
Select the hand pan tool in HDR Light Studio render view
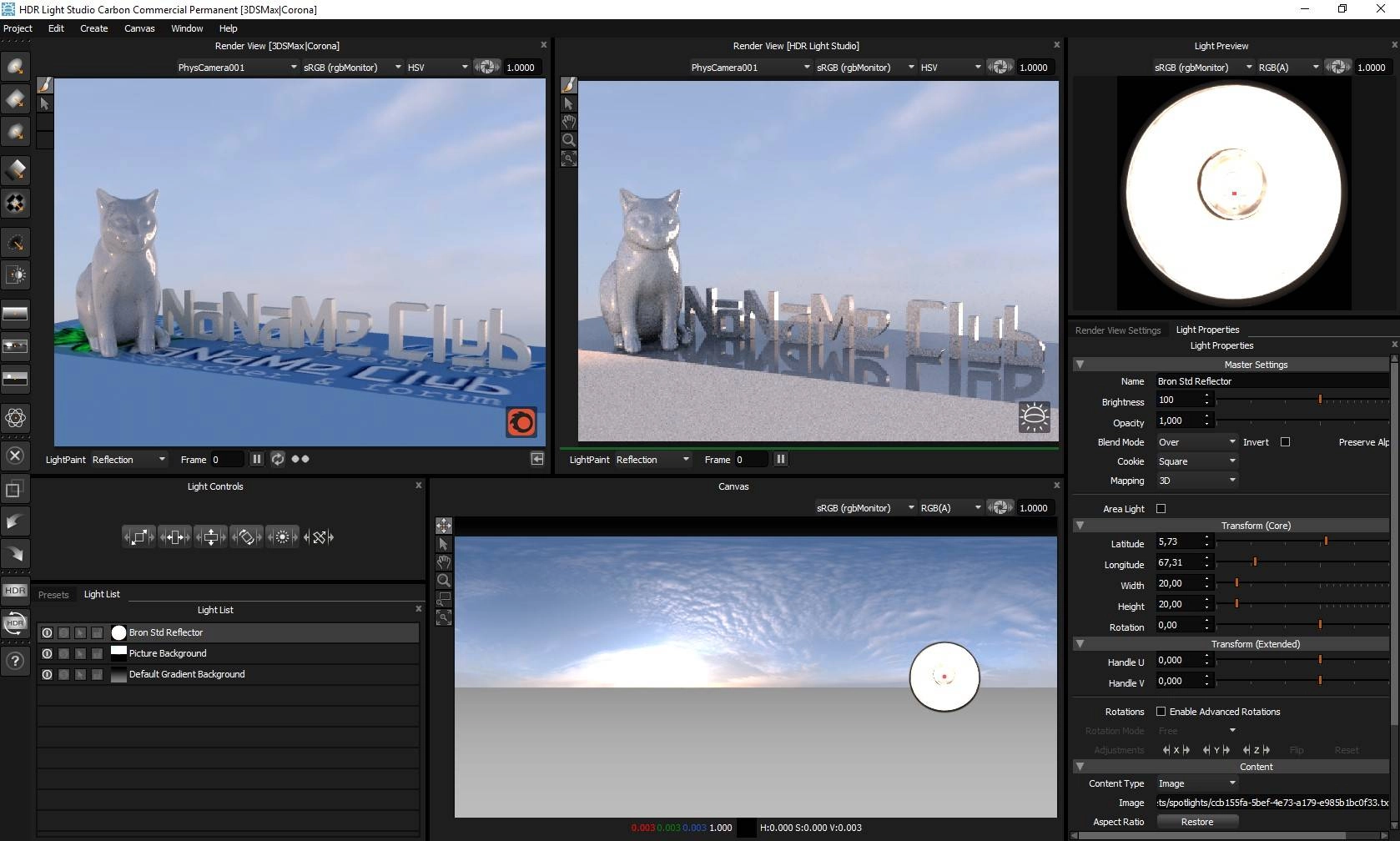point(568,122)
